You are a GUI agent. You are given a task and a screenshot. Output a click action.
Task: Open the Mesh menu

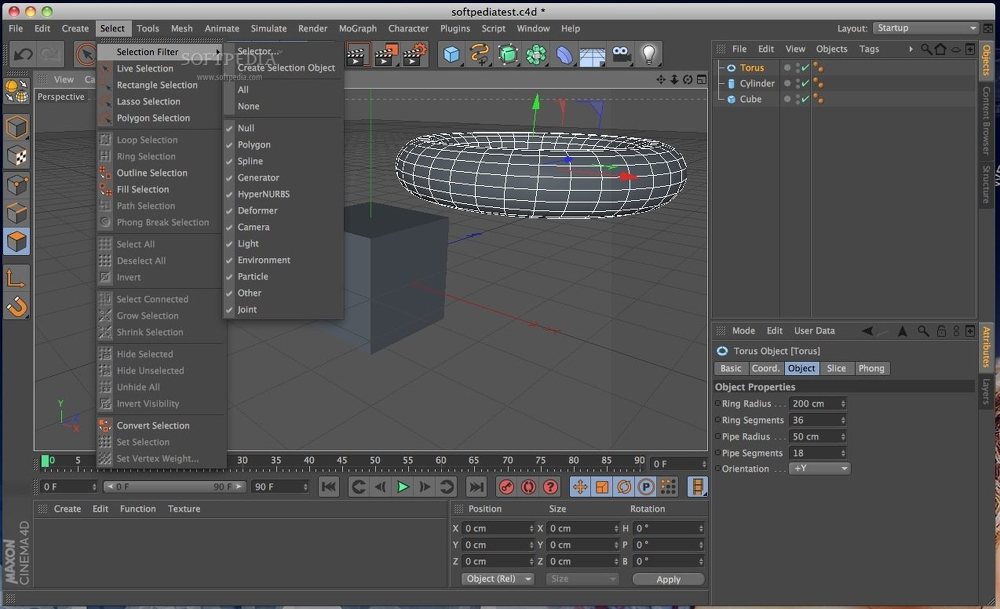(x=182, y=28)
